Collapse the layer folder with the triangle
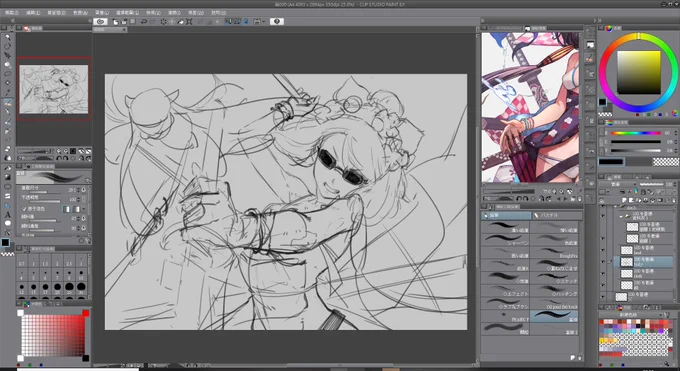The image size is (680, 371). 621,216
